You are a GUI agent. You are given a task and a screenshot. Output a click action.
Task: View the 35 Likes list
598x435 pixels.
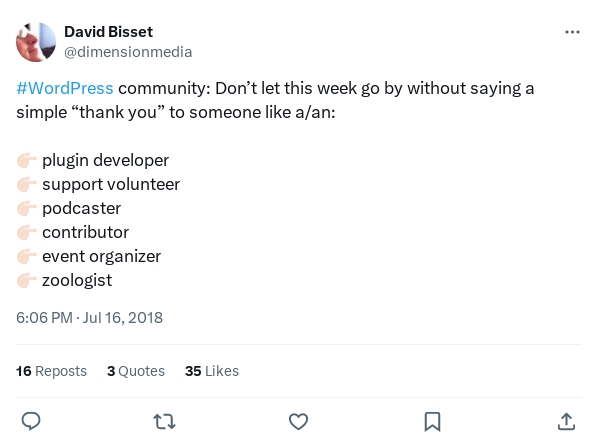point(212,371)
